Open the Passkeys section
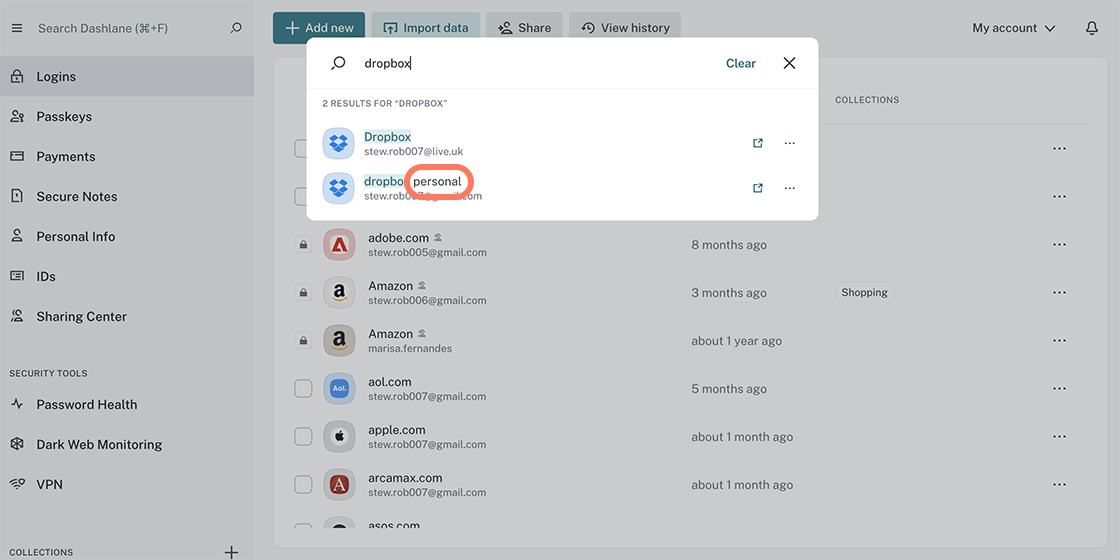 click(x=64, y=117)
